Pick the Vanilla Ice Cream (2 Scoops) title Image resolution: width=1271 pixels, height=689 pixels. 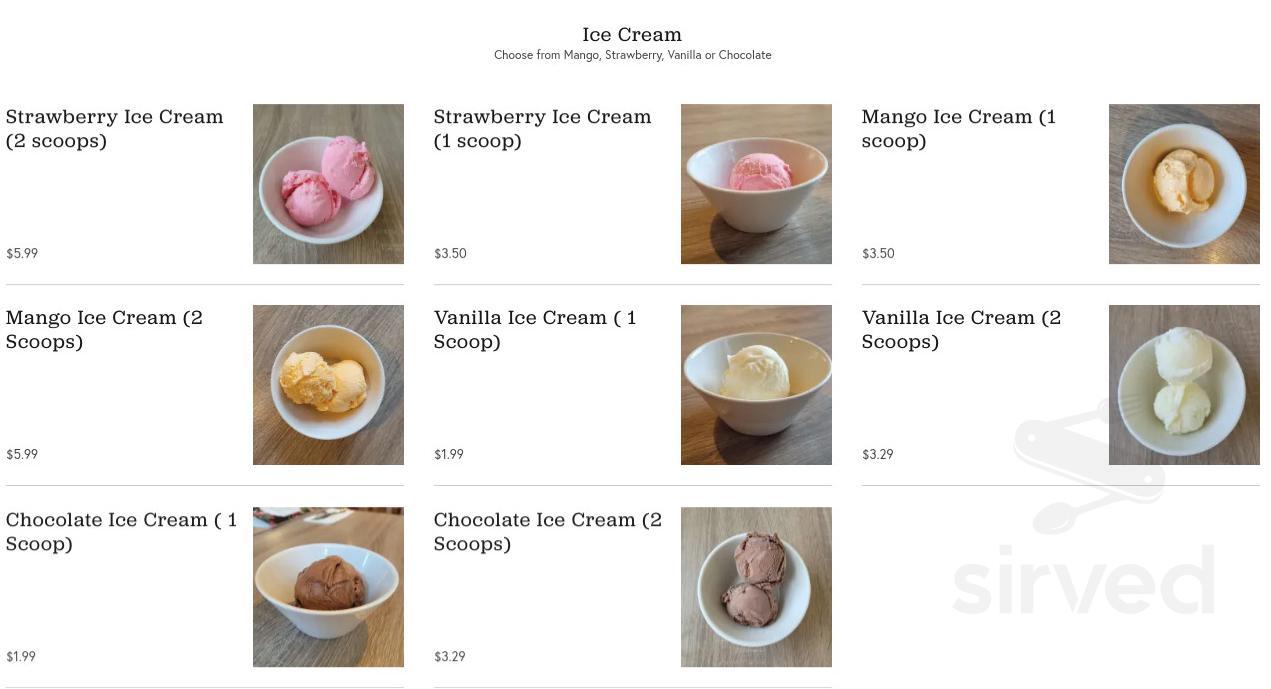(961, 330)
